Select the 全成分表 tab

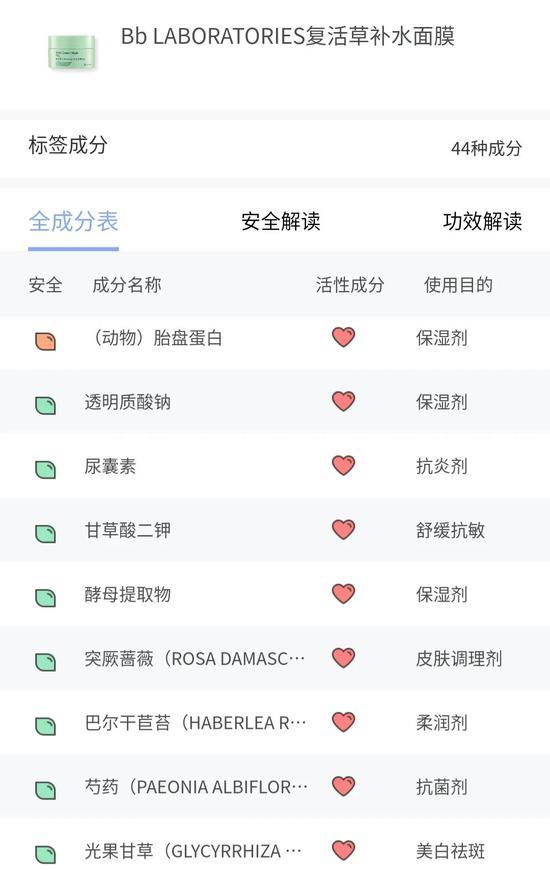(73, 221)
